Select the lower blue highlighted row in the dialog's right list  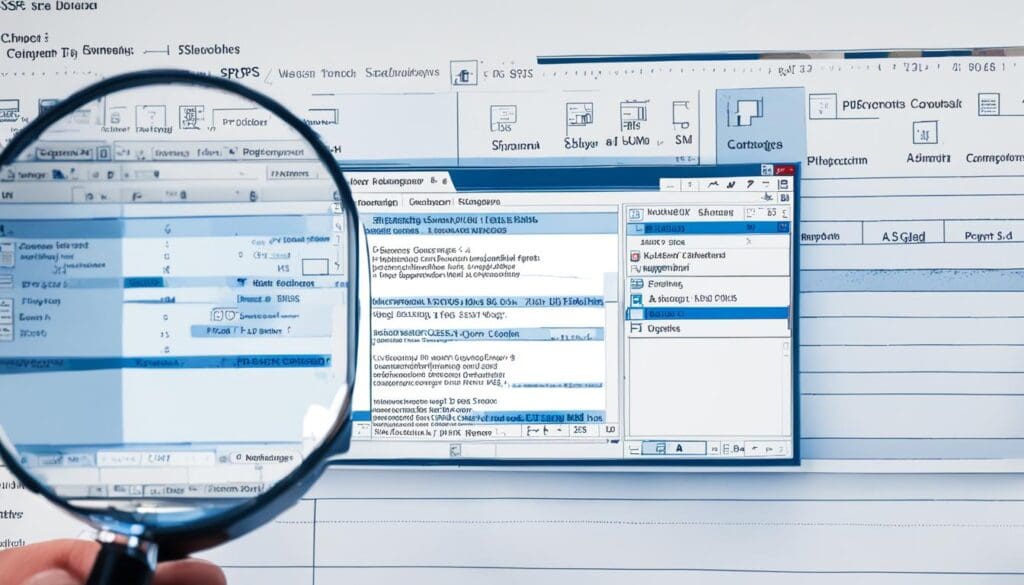(707, 314)
